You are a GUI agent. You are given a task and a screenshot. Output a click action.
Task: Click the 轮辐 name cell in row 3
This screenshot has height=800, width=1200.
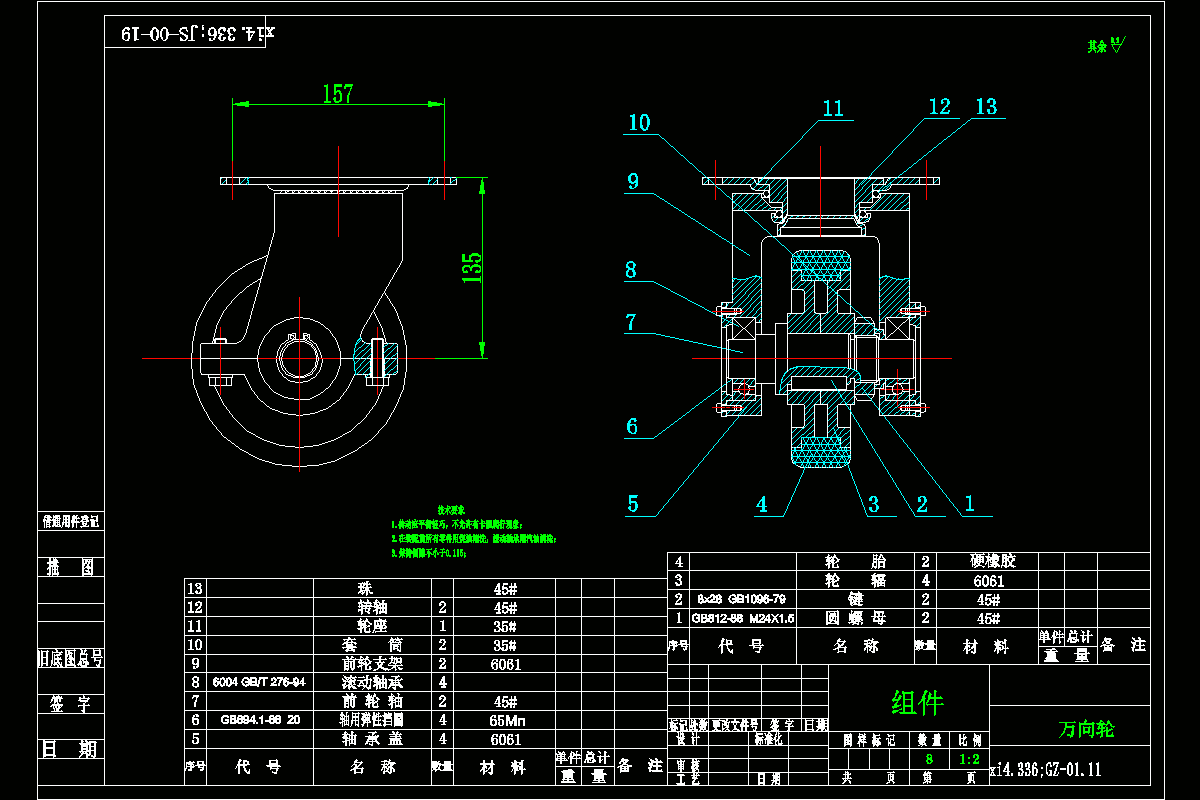click(855, 580)
